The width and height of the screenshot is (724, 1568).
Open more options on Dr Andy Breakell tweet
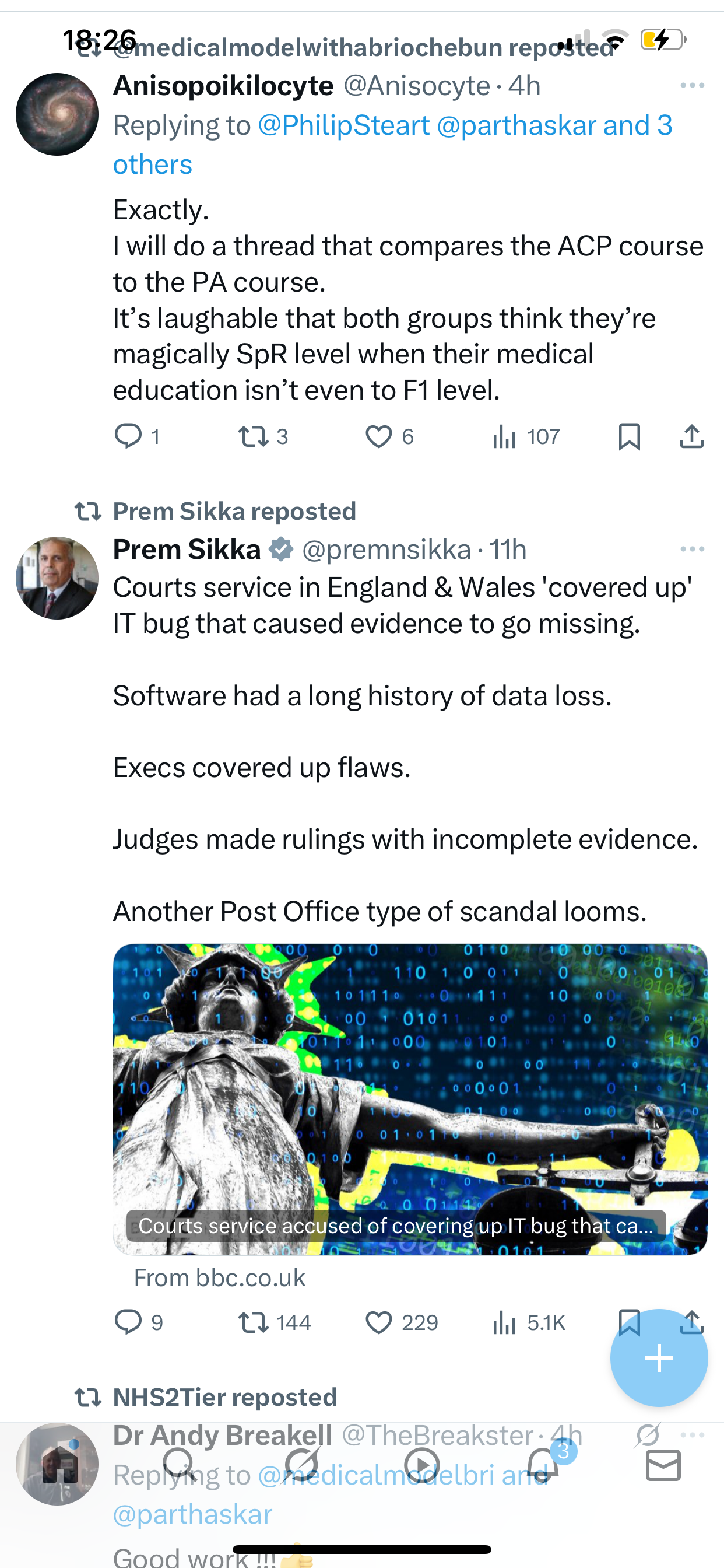(x=693, y=1436)
